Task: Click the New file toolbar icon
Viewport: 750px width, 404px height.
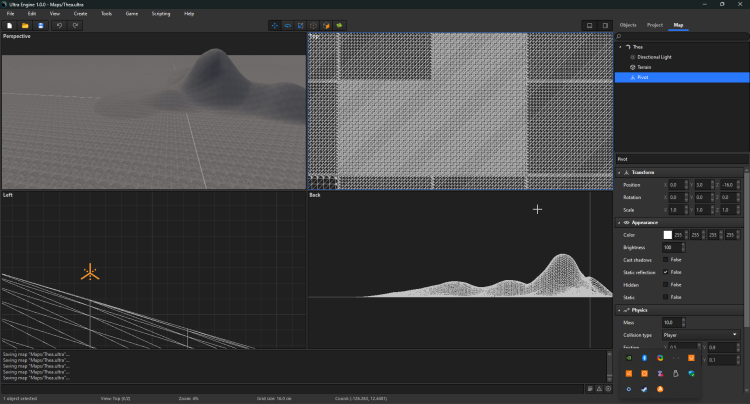Action: (x=9, y=25)
